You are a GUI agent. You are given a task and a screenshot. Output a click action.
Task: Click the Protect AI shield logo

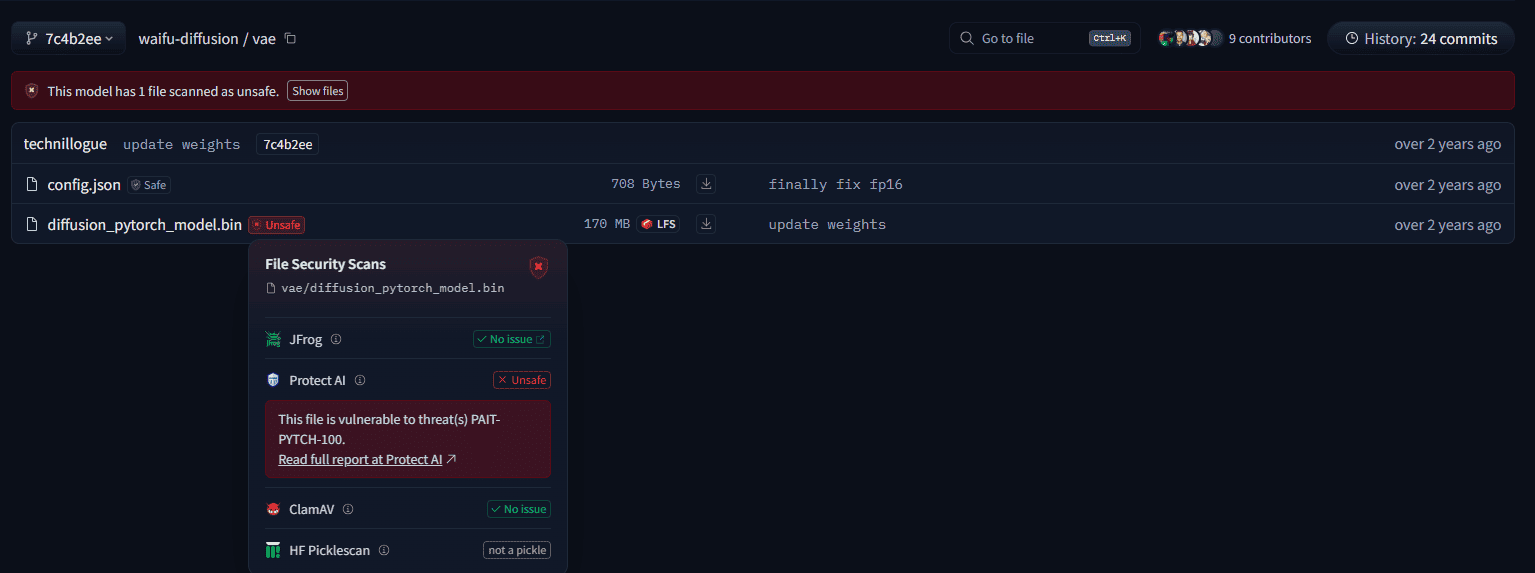tap(273, 380)
